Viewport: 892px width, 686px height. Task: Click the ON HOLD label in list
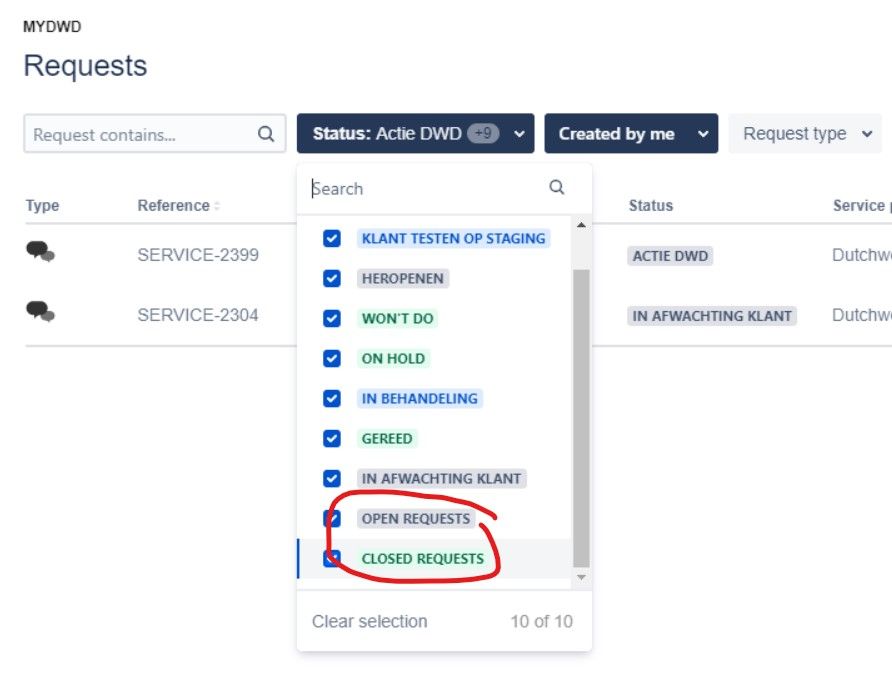click(x=393, y=358)
